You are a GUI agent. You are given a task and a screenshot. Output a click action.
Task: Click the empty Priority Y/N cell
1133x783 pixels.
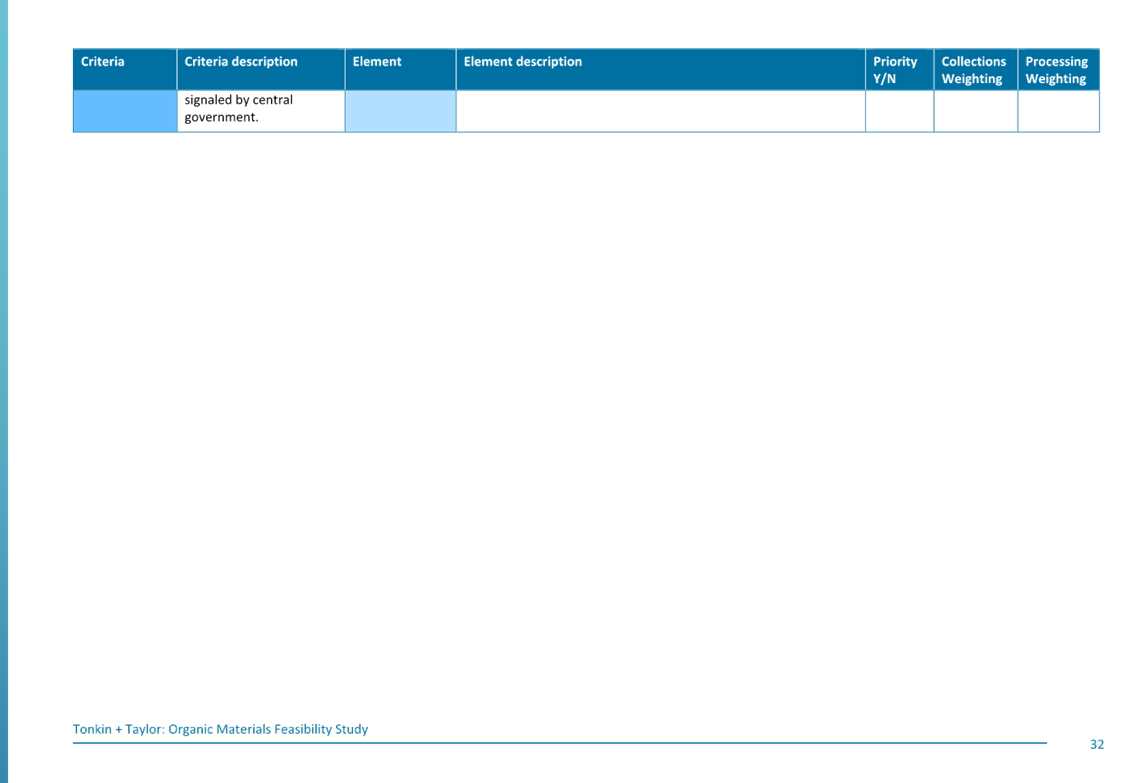898,110
